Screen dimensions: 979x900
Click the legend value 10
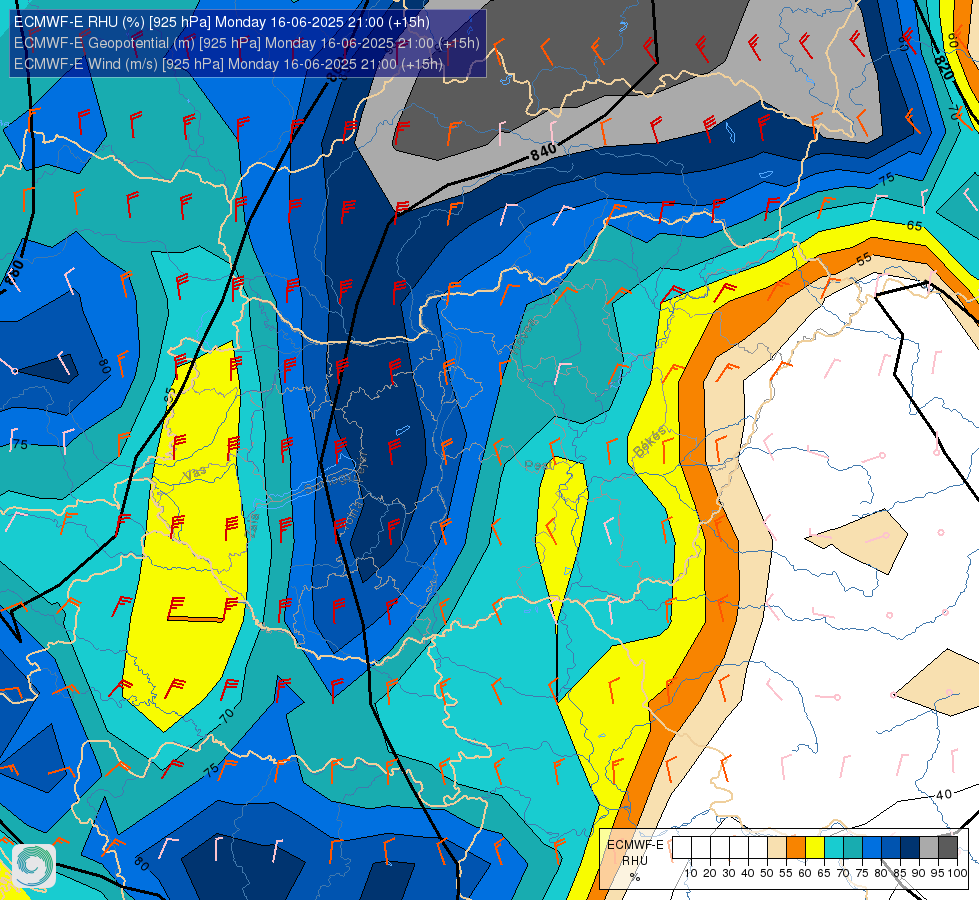pyautogui.click(x=691, y=873)
